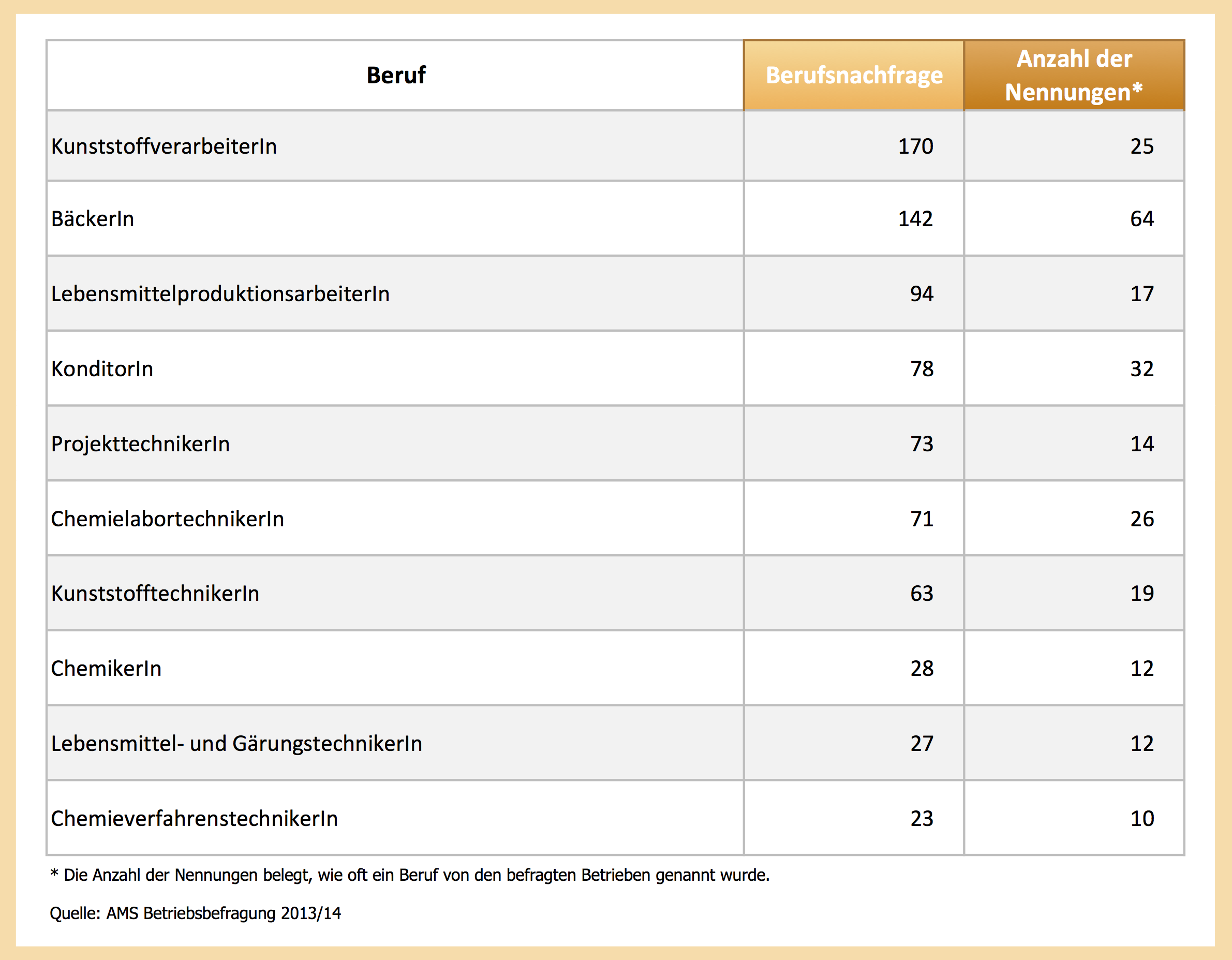Click the ChemielabortechnikerIn row label
Viewport: 1232px width, 960px height.
168,519
